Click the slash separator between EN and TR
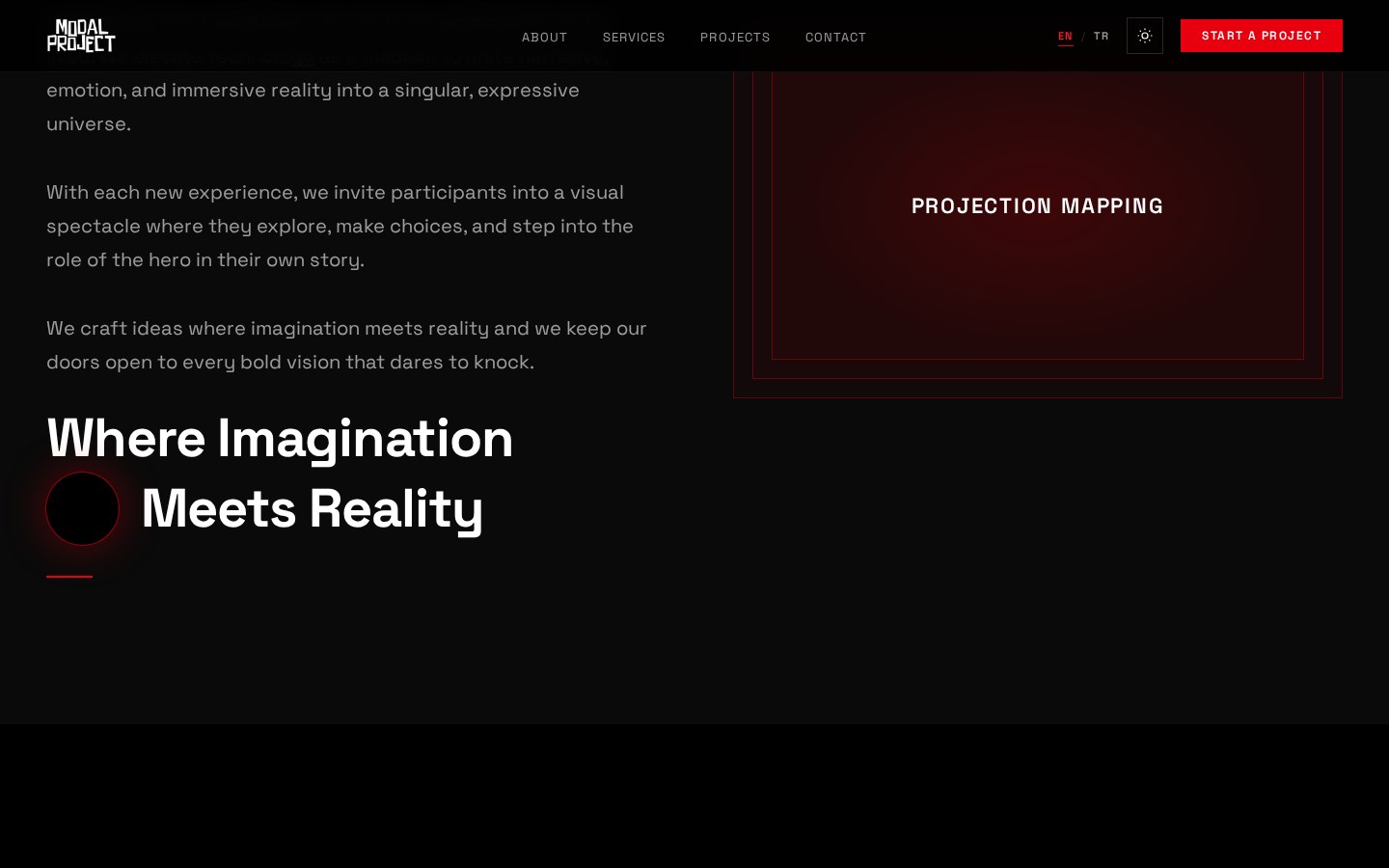Image resolution: width=1389 pixels, height=868 pixels. coord(1083,37)
